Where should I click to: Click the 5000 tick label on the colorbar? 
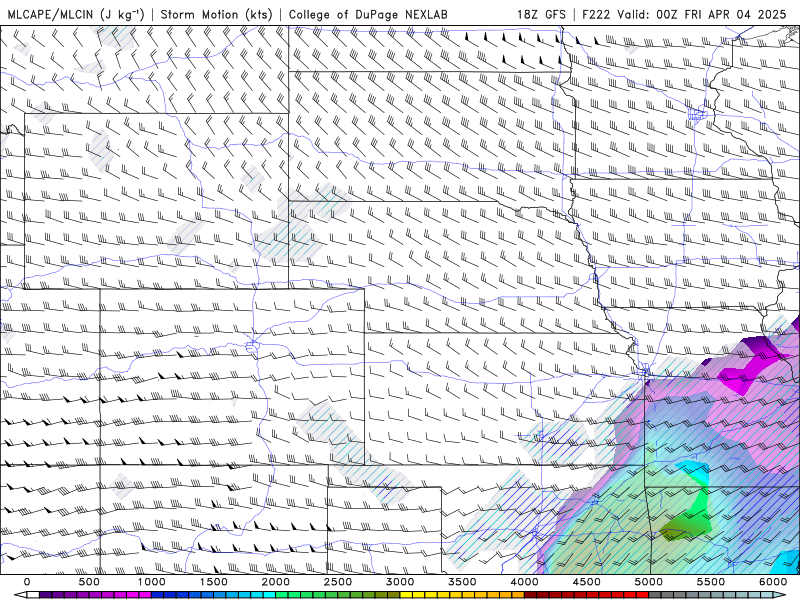click(648, 582)
